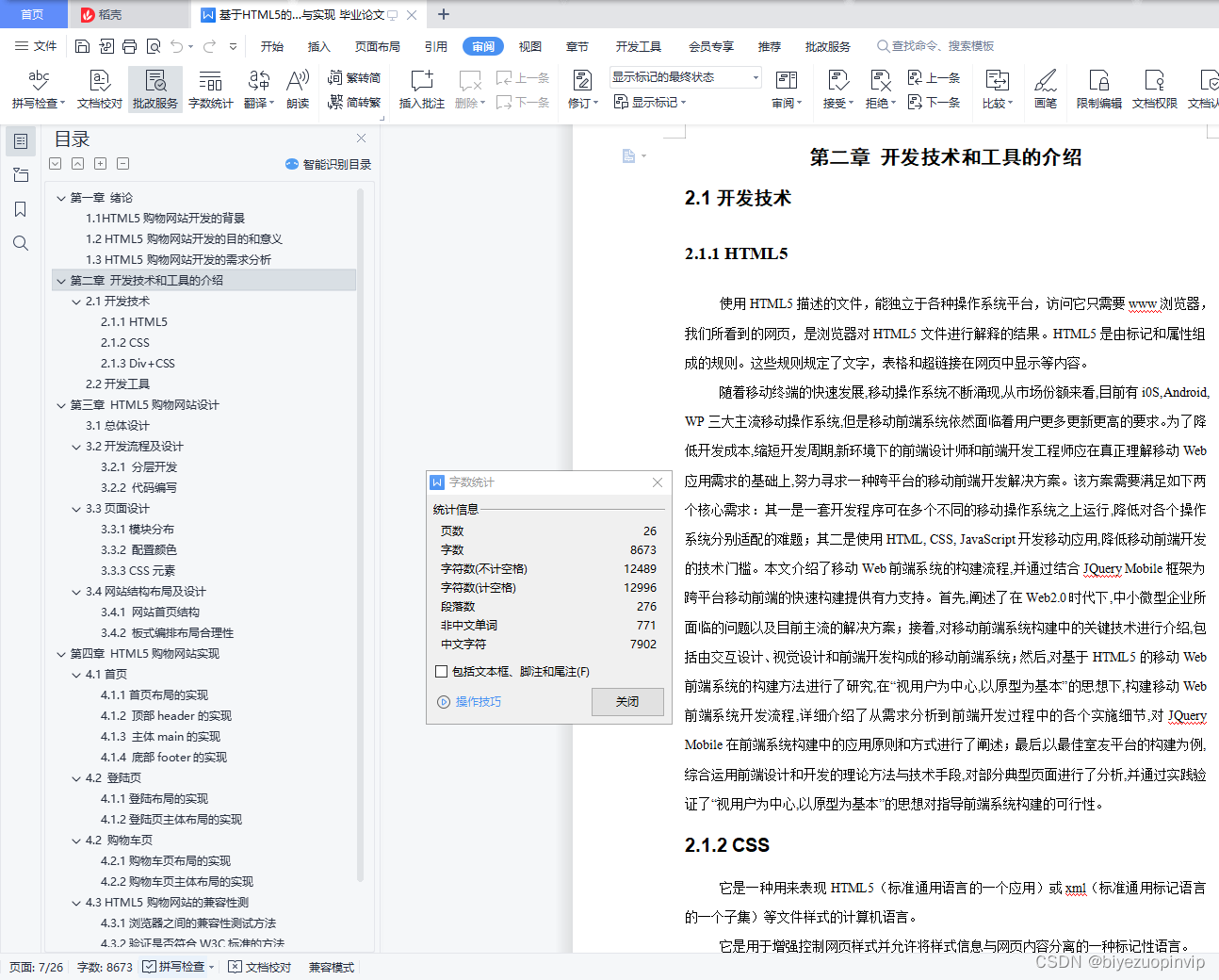Image resolution: width=1219 pixels, height=980 pixels.
Task: Open the 批改服务 ribbon button
Action: click(155, 90)
